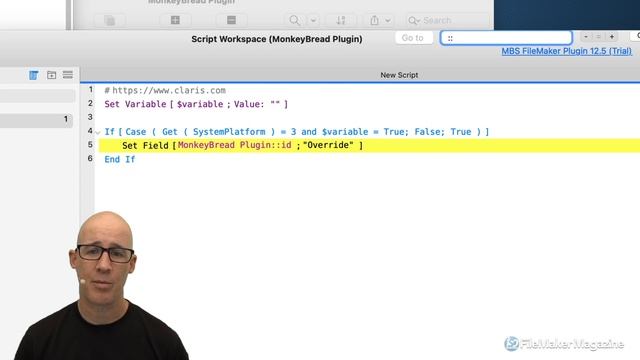This screenshot has height=360, width=640.
Task: Click the Search field in background window
Action: pyautogui.click(x=447, y=20)
